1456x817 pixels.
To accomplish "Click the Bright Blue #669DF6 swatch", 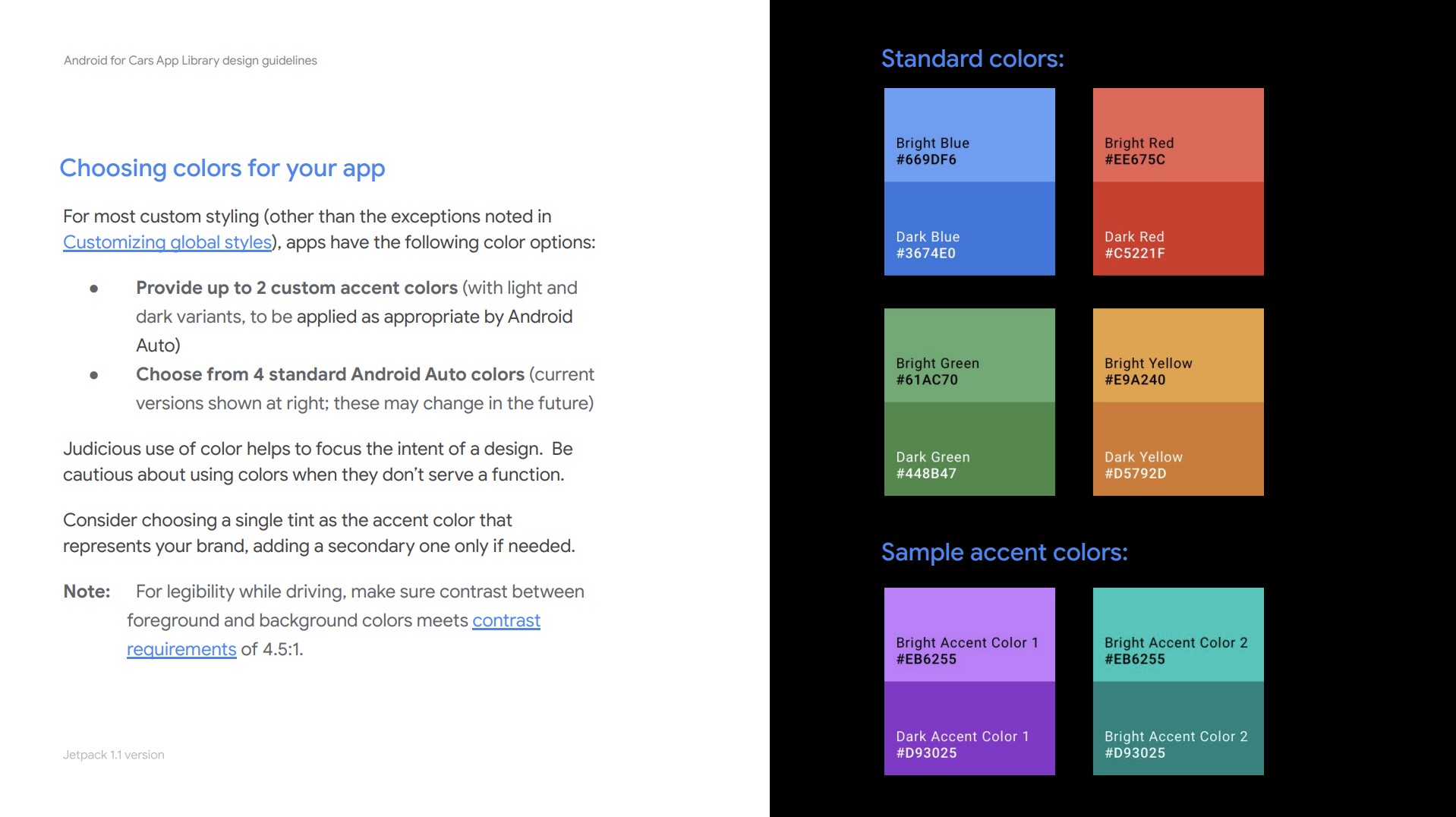I will pyautogui.click(x=969, y=135).
